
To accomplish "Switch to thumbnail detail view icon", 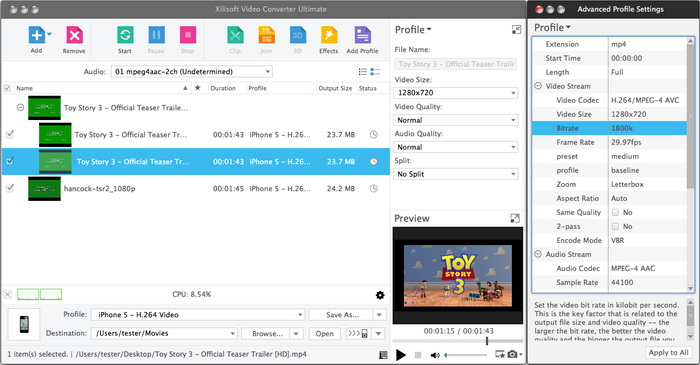I will [375, 71].
